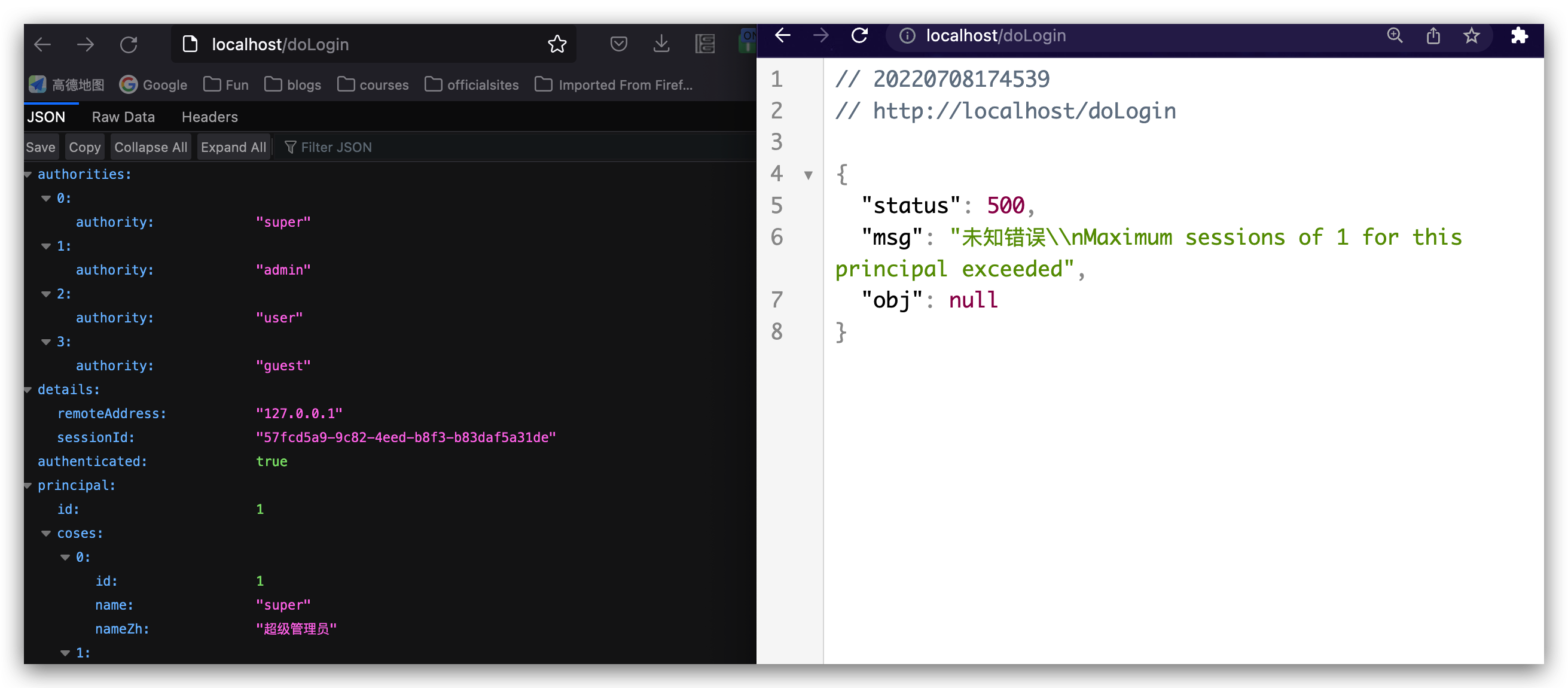Bookmark page with Chrome star icon
The height and width of the screenshot is (688, 1568).
tap(1471, 35)
